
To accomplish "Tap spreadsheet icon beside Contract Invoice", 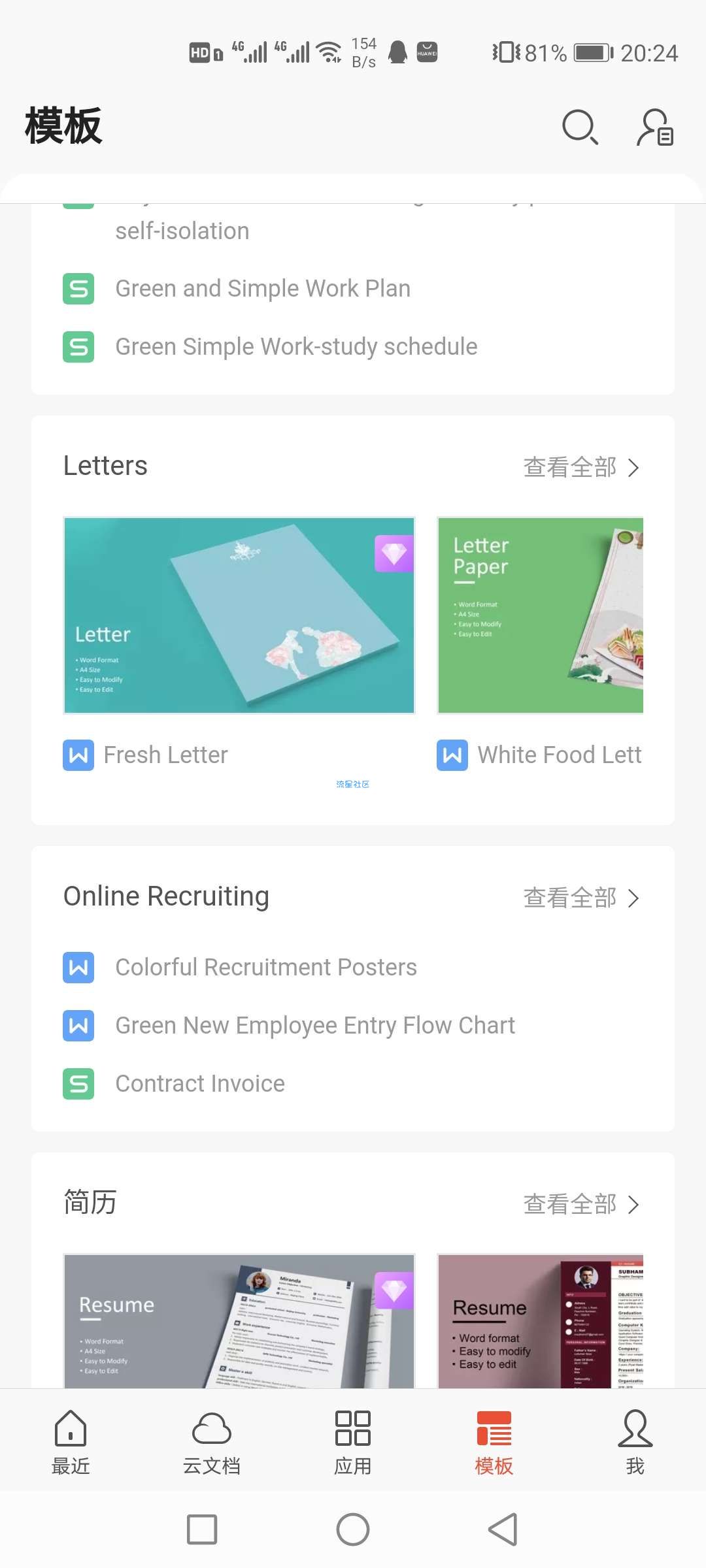I will pos(78,1084).
